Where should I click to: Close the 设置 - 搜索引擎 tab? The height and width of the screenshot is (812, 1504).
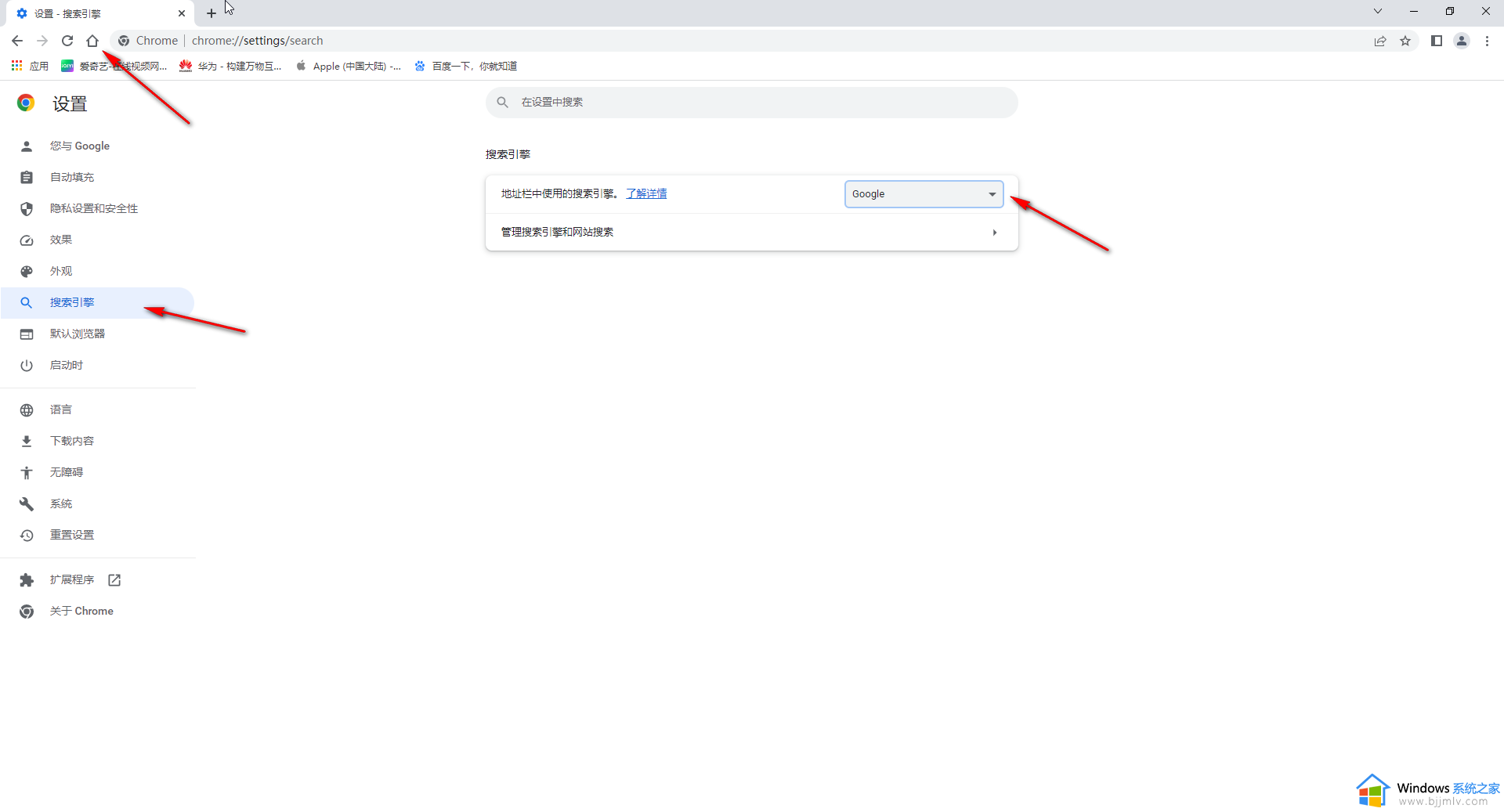tap(182, 13)
